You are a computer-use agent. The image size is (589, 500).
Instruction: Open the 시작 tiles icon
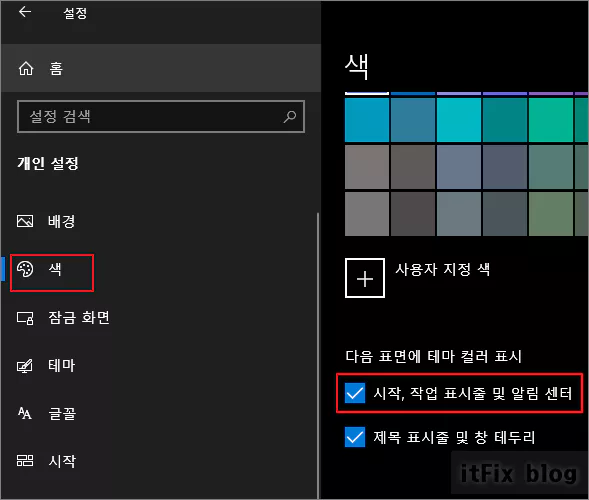click(x=25, y=461)
